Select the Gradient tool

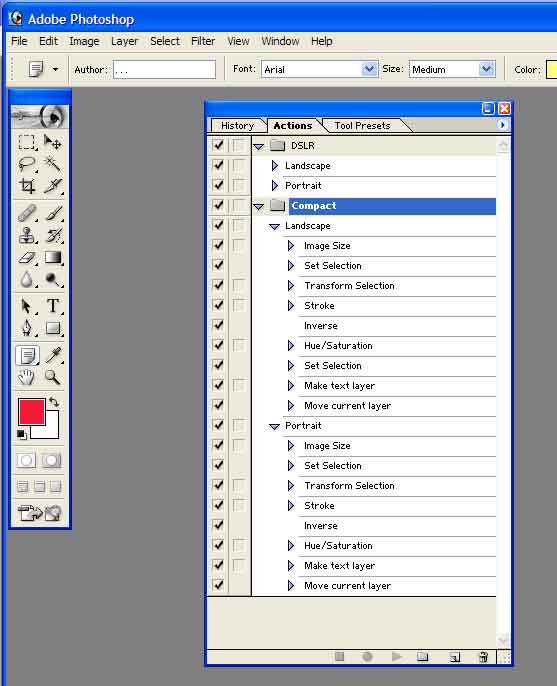tap(53, 257)
